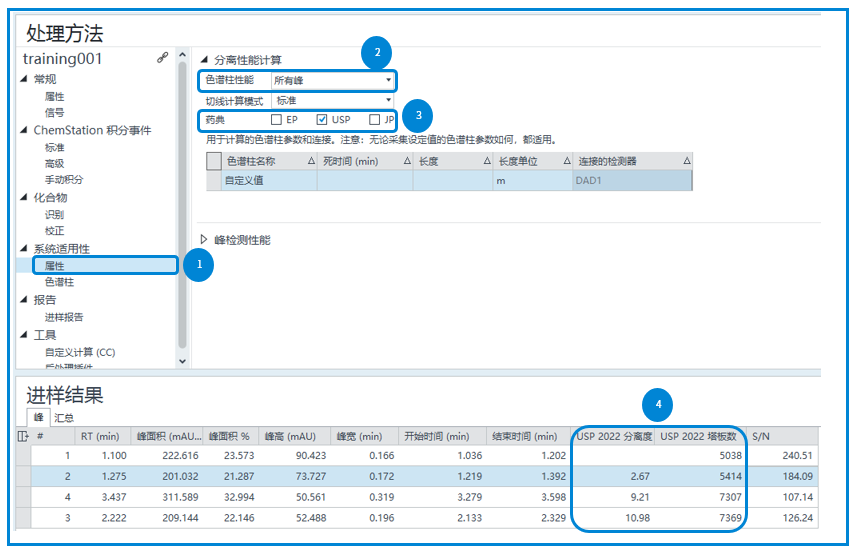Select 属性 under 常规
Screen dimensions: 853x549
click(54, 96)
